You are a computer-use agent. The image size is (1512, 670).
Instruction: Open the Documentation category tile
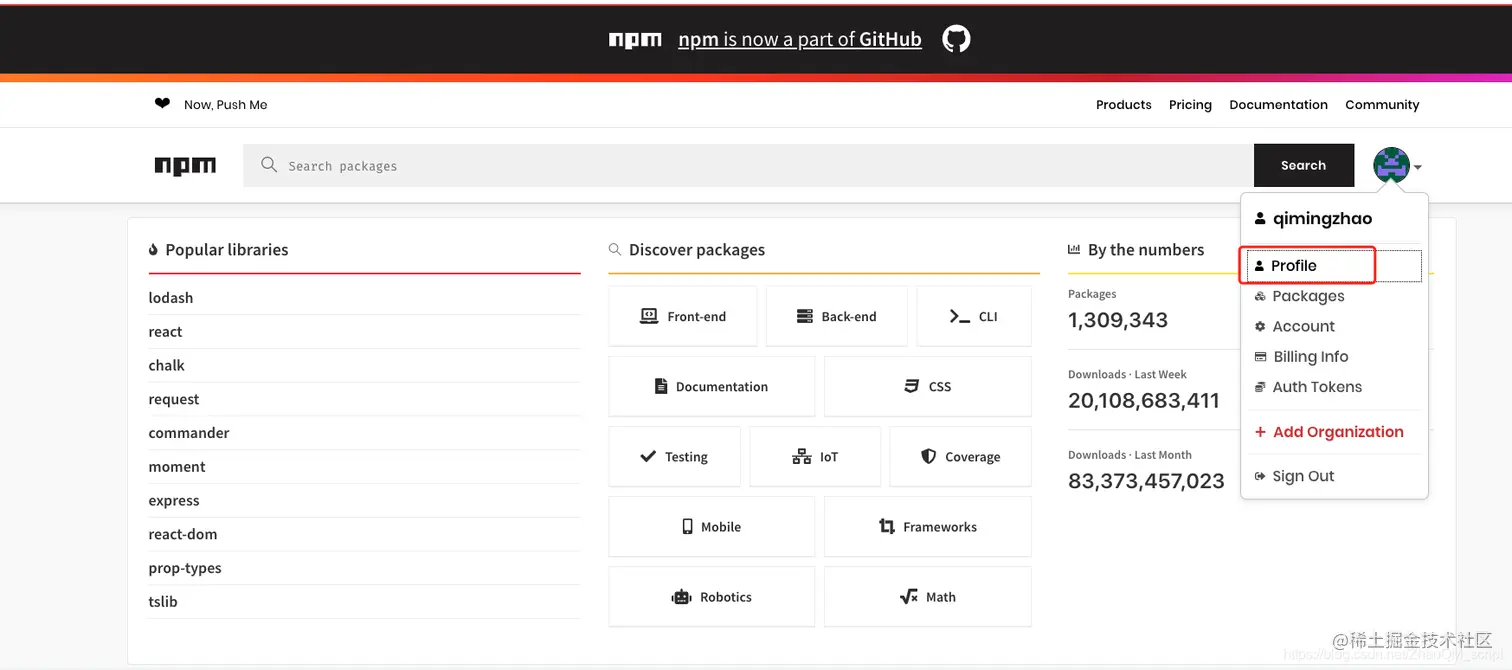(x=711, y=386)
